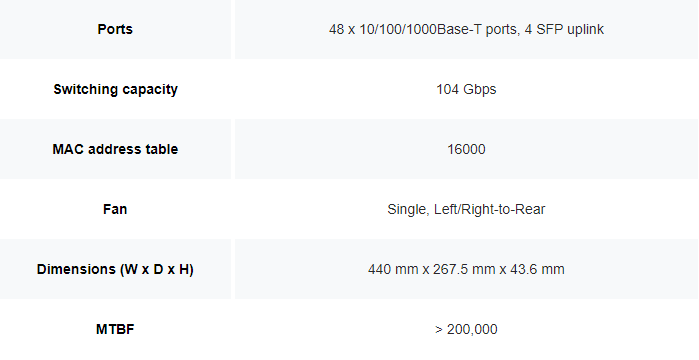Click the 267.5 mm depth value
699x360 pixels.
tap(466, 269)
